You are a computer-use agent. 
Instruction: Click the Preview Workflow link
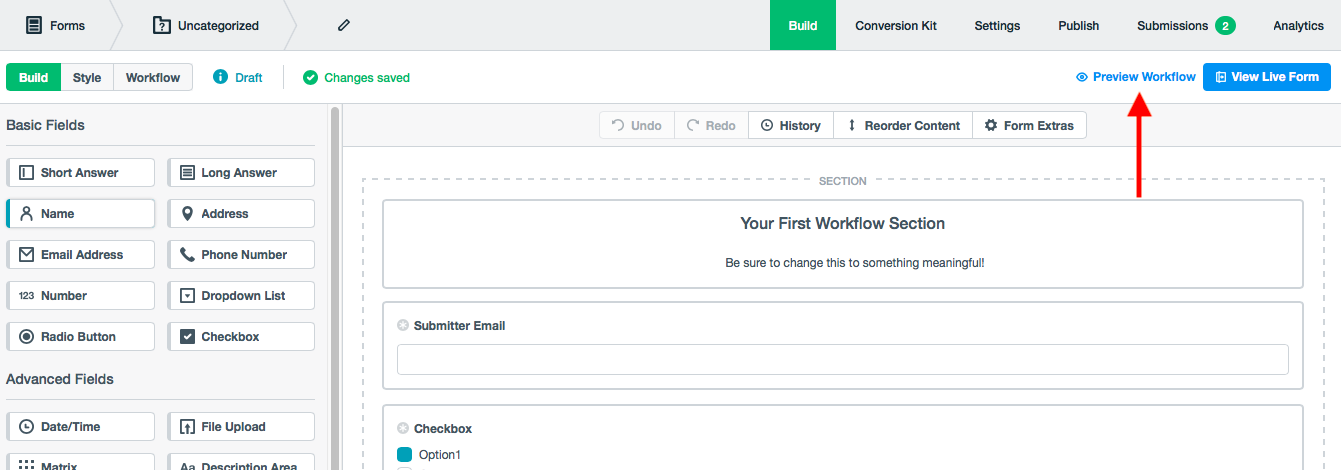pyautogui.click(x=1135, y=77)
